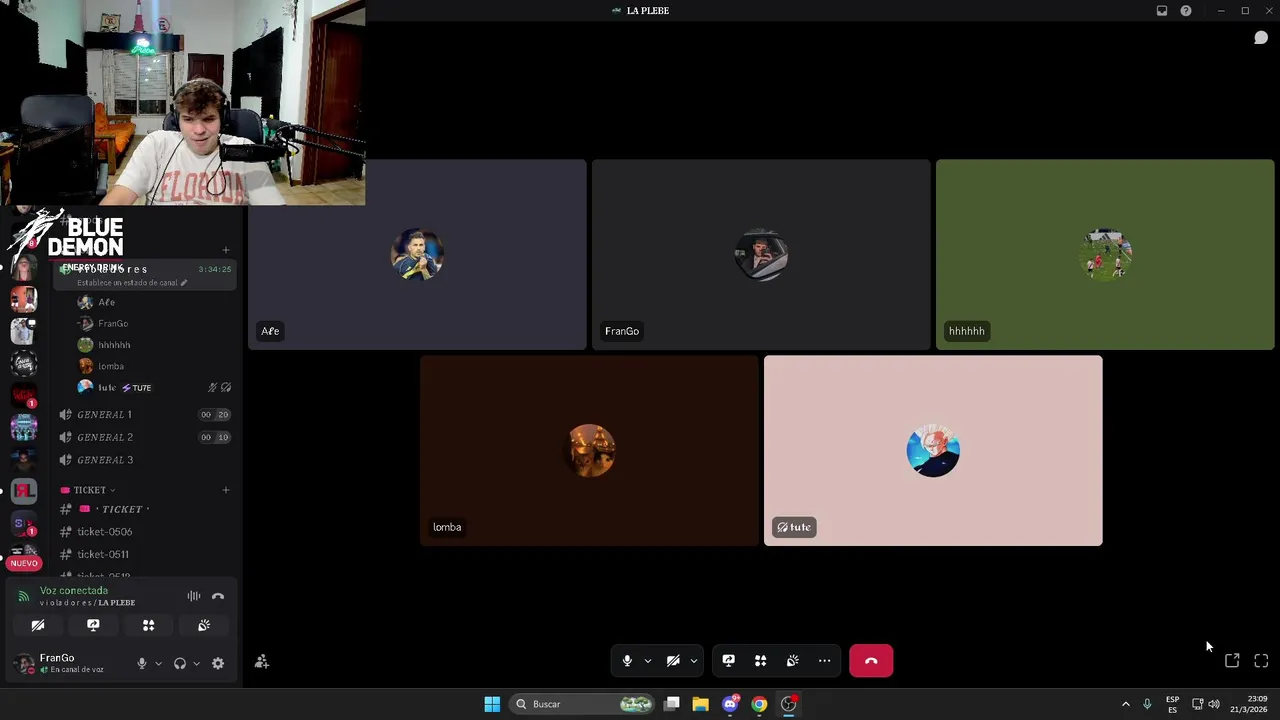The image size is (1280, 720).
Task: Disconnect from voice in Voz conectada panel
Action: (218, 597)
